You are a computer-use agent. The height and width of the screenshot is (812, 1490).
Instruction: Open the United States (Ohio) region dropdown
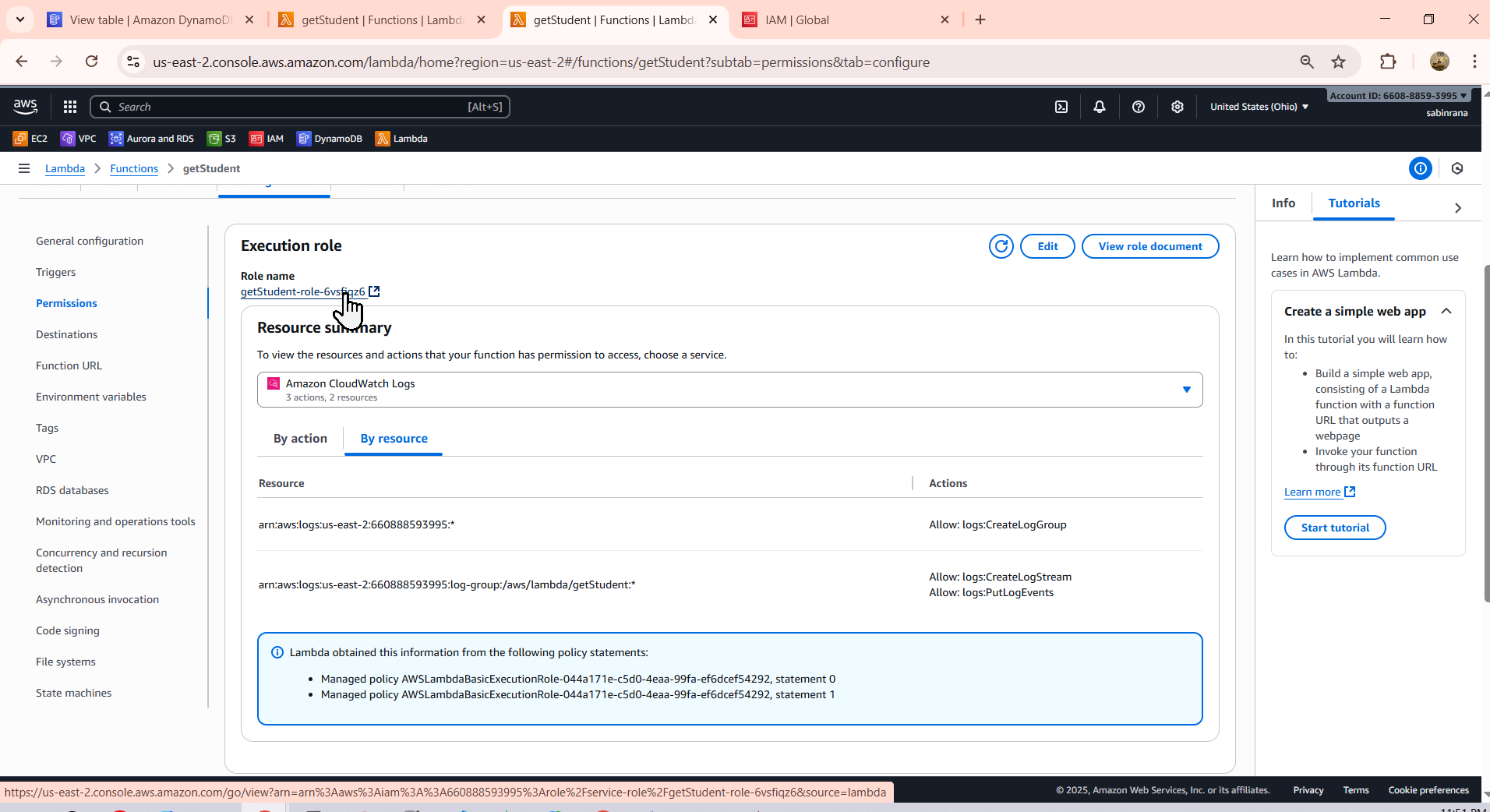pyautogui.click(x=1259, y=107)
